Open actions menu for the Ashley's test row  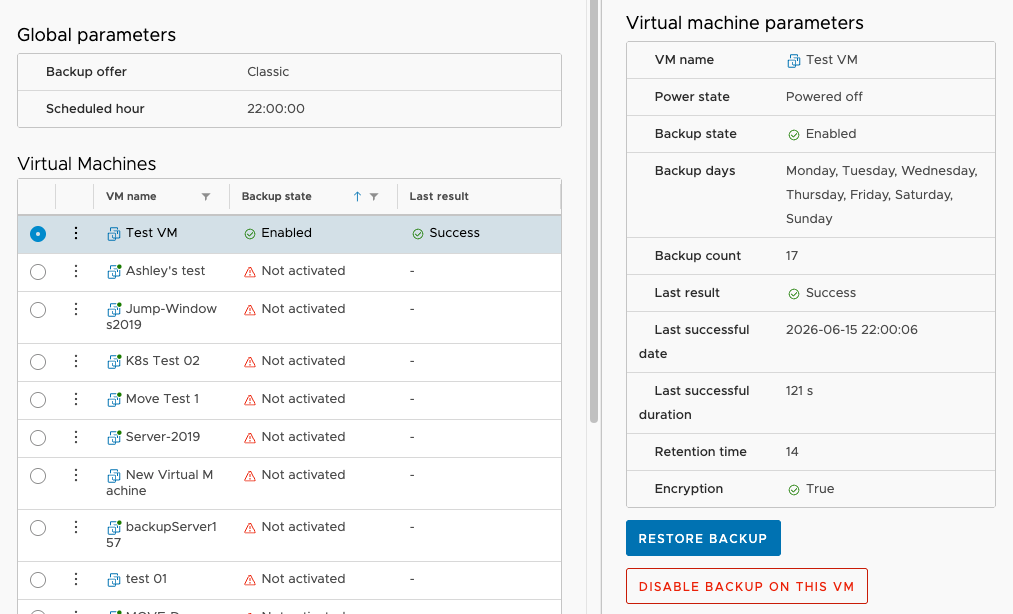[76, 271]
